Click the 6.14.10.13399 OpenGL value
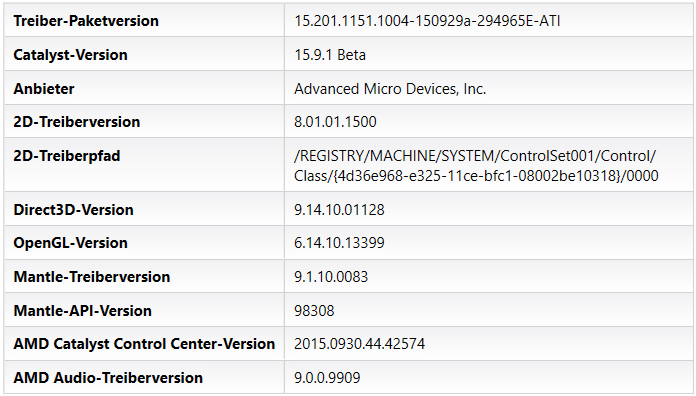This screenshot has width=696, height=396. tap(339, 243)
